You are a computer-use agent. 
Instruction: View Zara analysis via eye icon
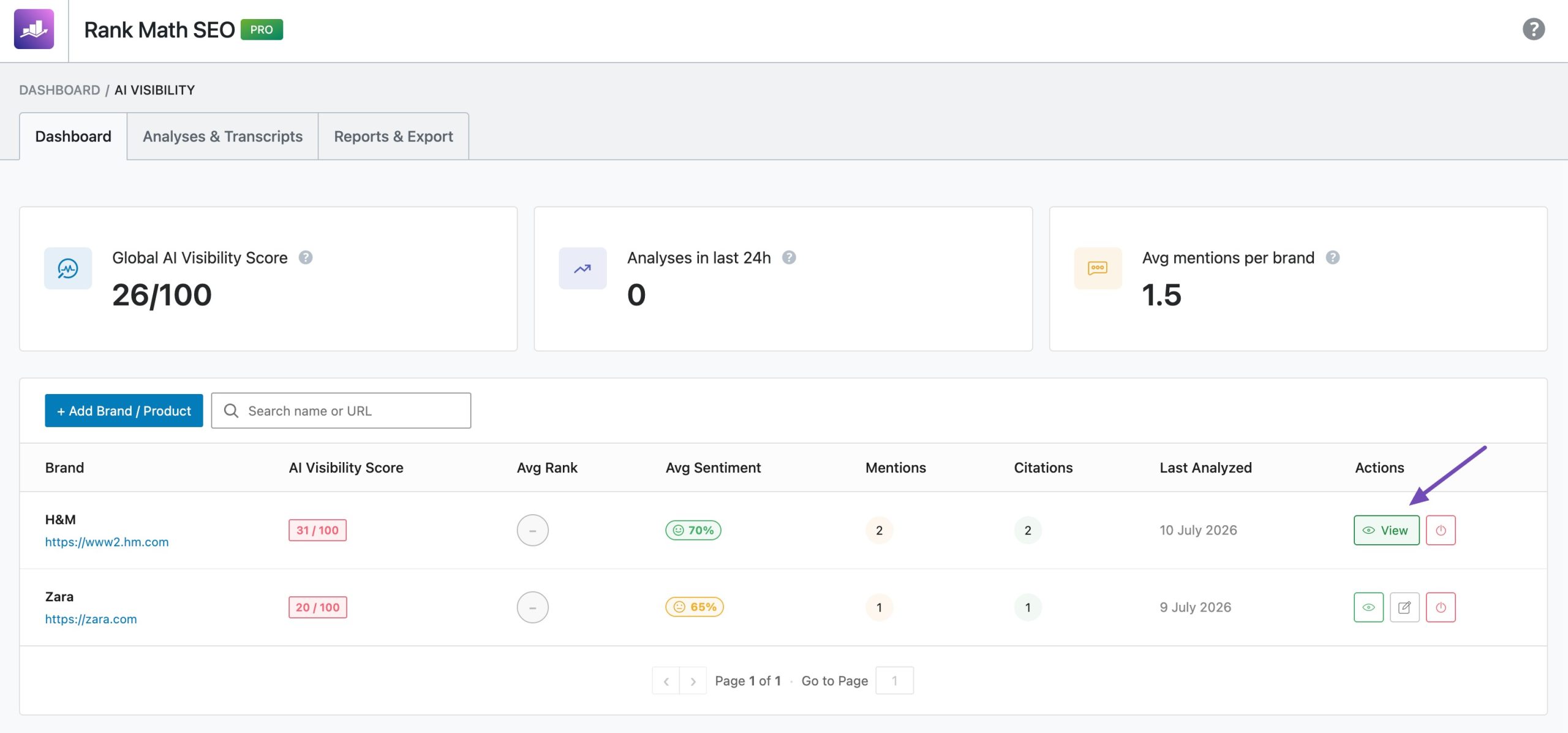point(1368,607)
